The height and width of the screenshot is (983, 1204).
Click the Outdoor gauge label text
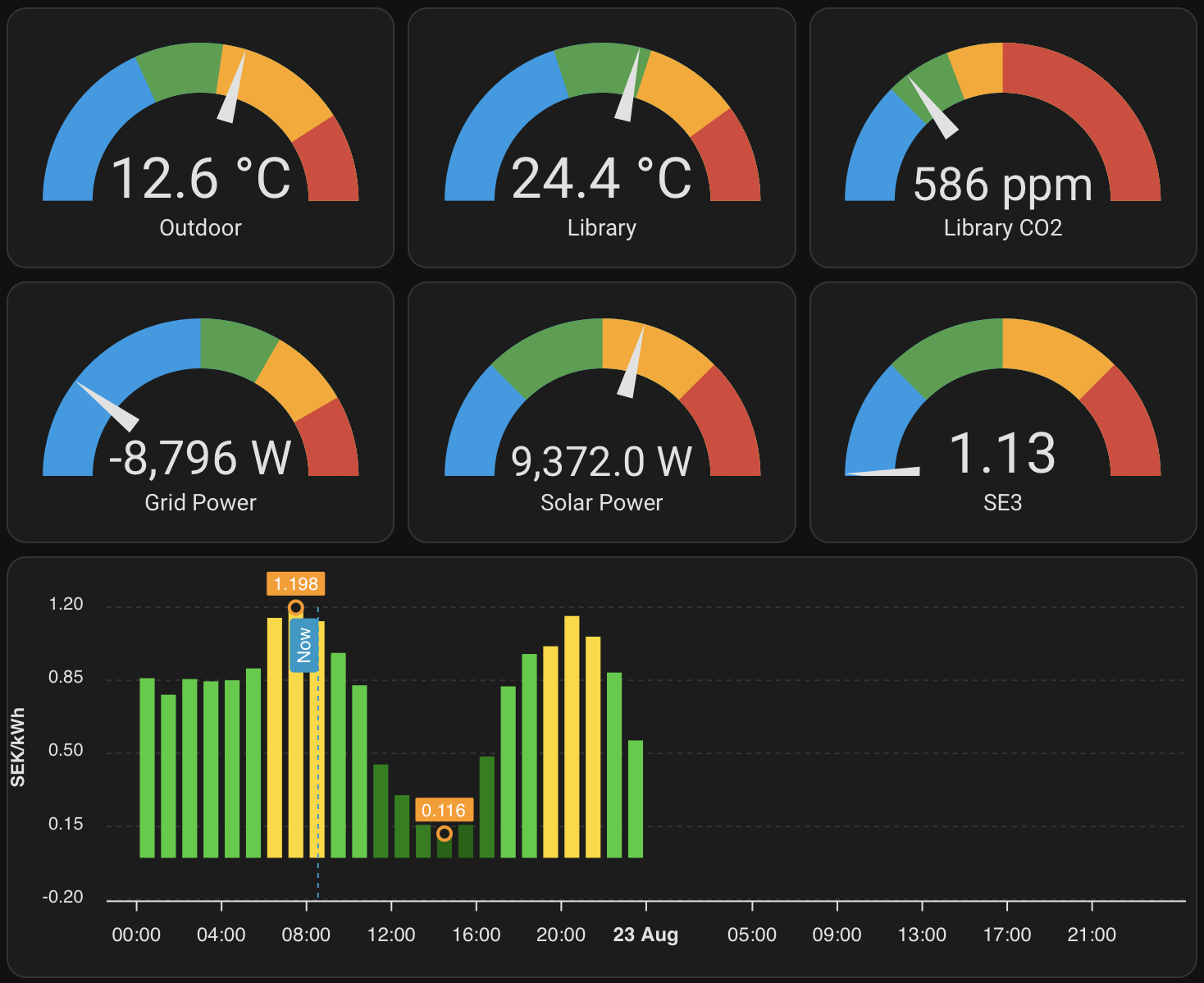pyautogui.click(x=200, y=228)
